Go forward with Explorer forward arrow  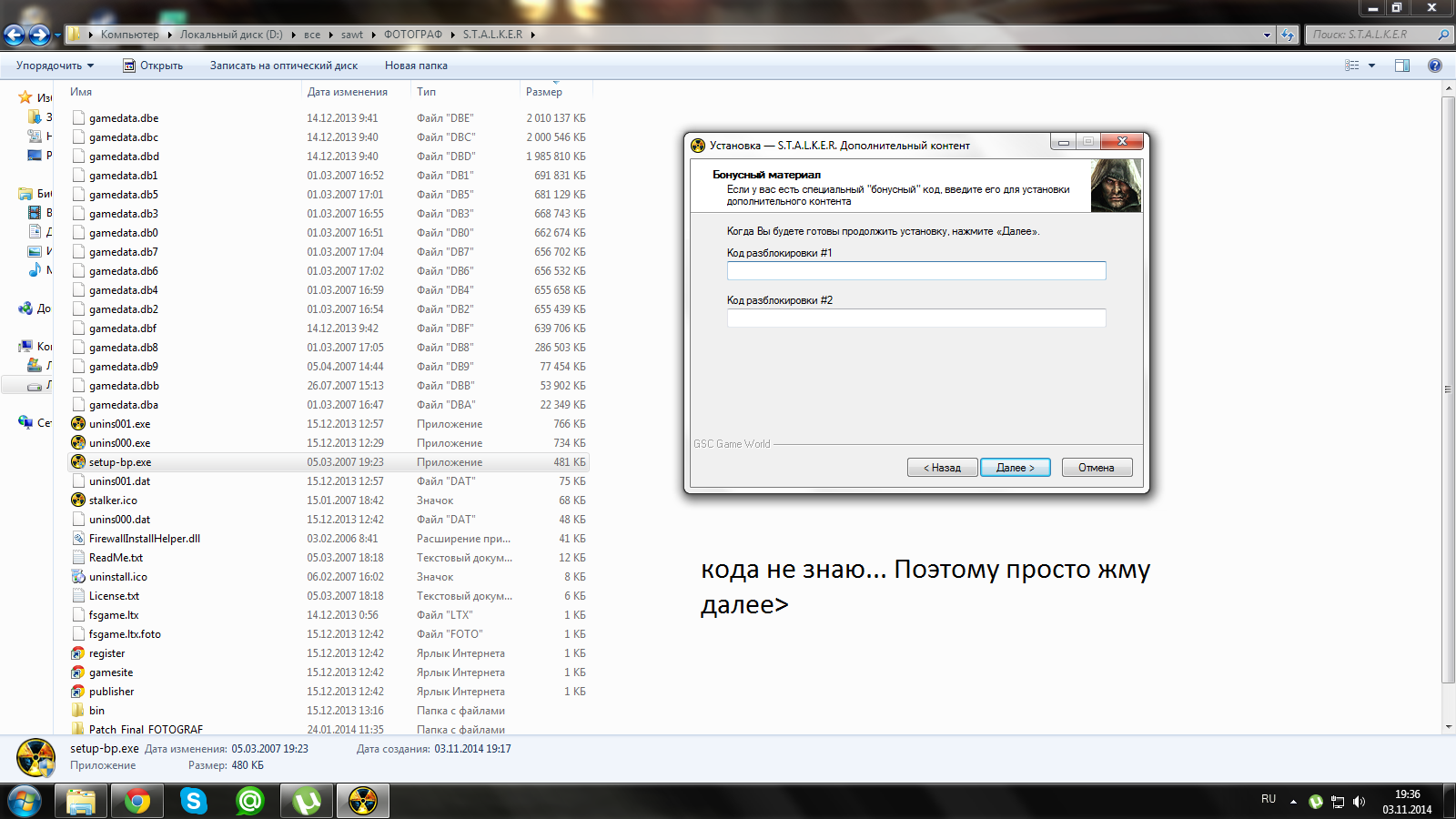coord(39,35)
